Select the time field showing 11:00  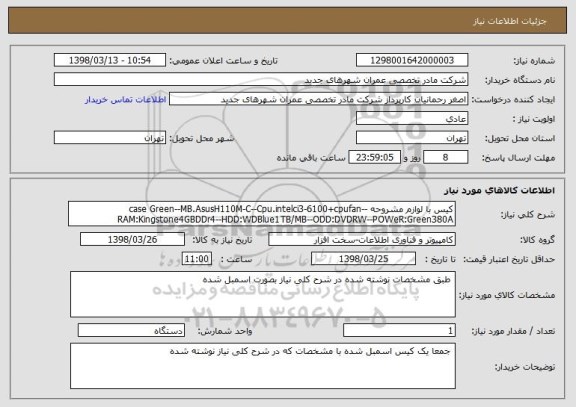pyautogui.click(x=197, y=259)
